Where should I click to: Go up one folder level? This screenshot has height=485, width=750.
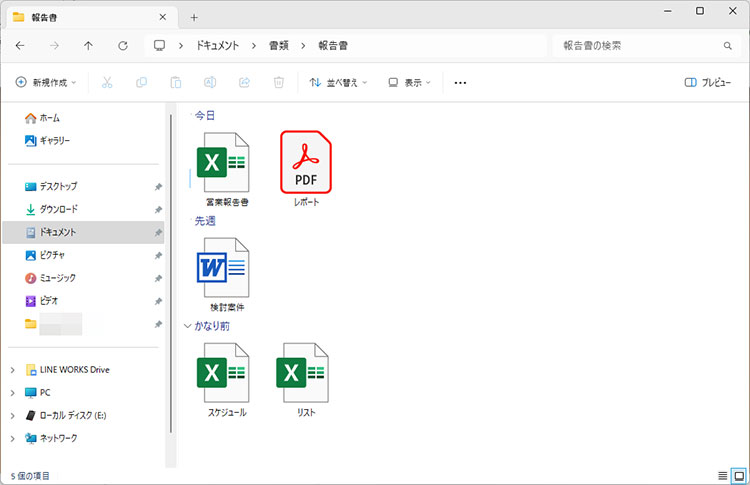pos(89,46)
